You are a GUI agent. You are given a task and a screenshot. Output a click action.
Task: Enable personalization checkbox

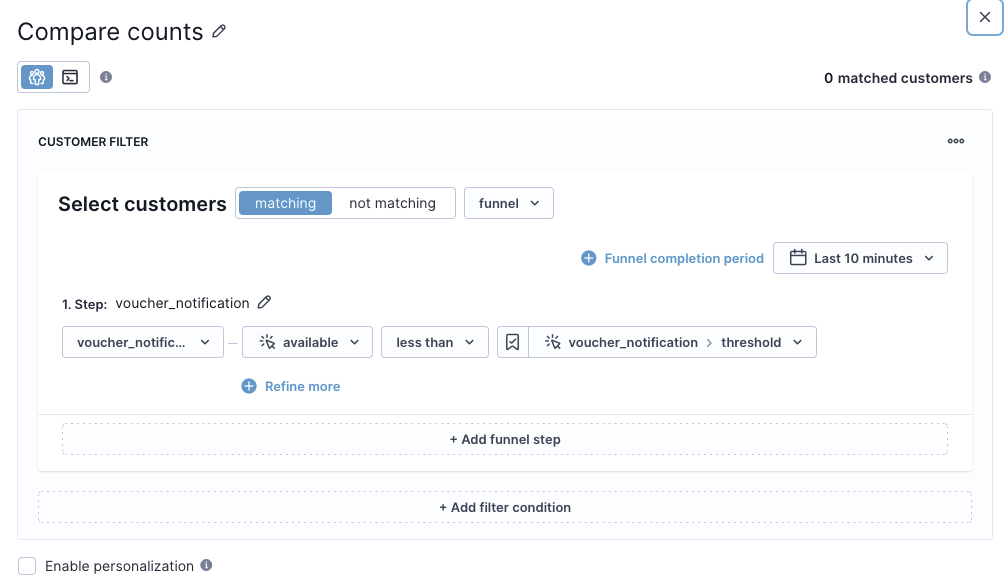coord(27,566)
